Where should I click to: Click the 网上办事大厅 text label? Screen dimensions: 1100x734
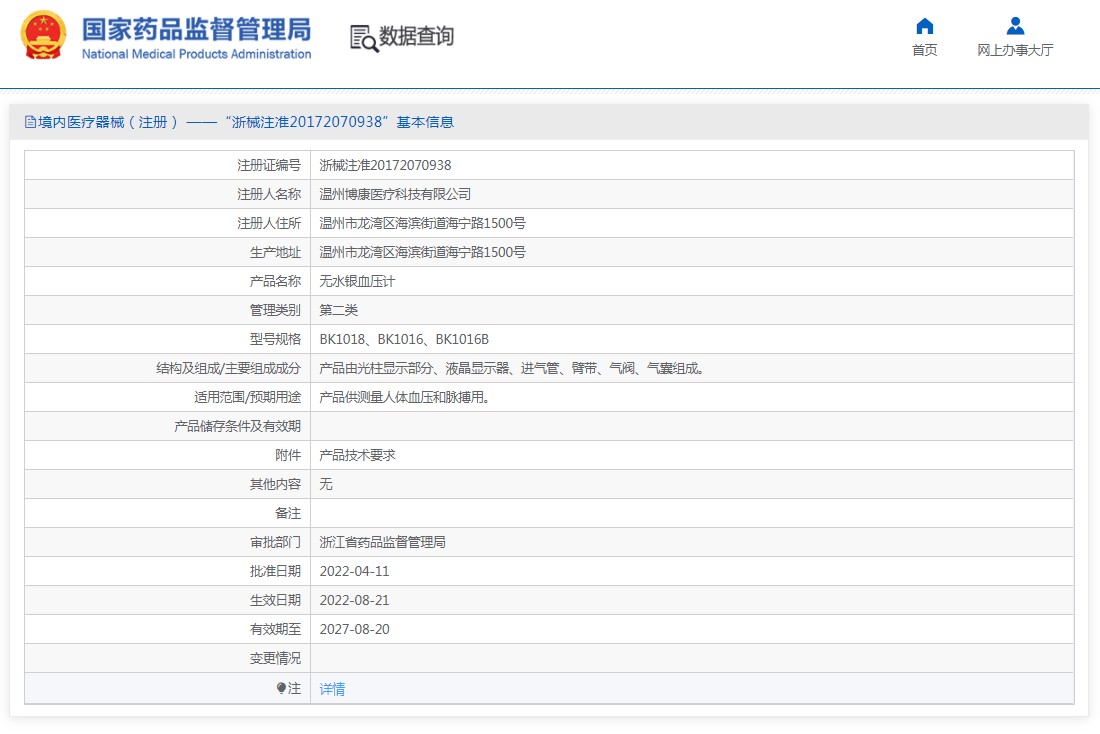pyautogui.click(x=1015, y=50)
